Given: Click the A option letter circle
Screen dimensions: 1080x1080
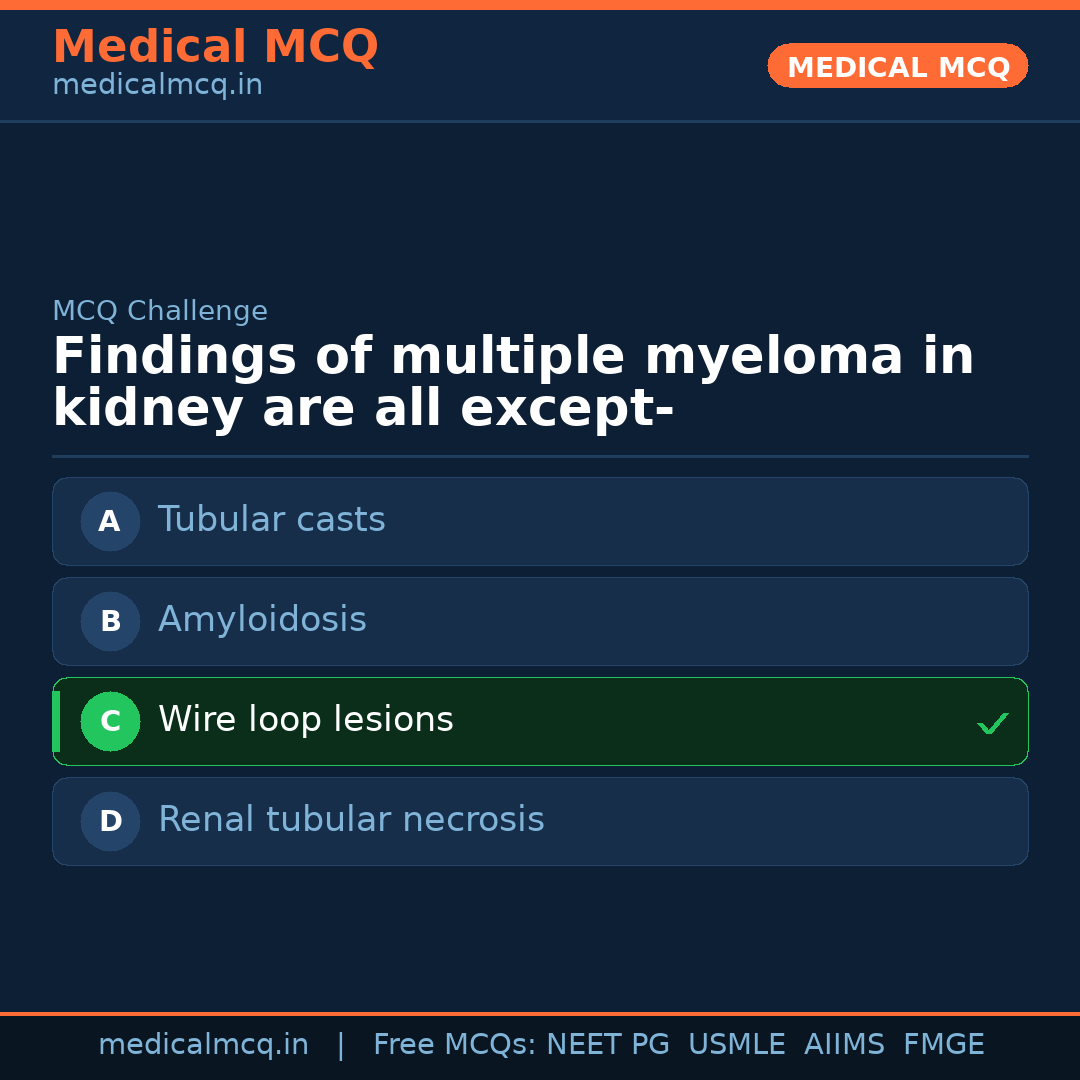Looking at the screenshot, I should click(x=110, y=521).
